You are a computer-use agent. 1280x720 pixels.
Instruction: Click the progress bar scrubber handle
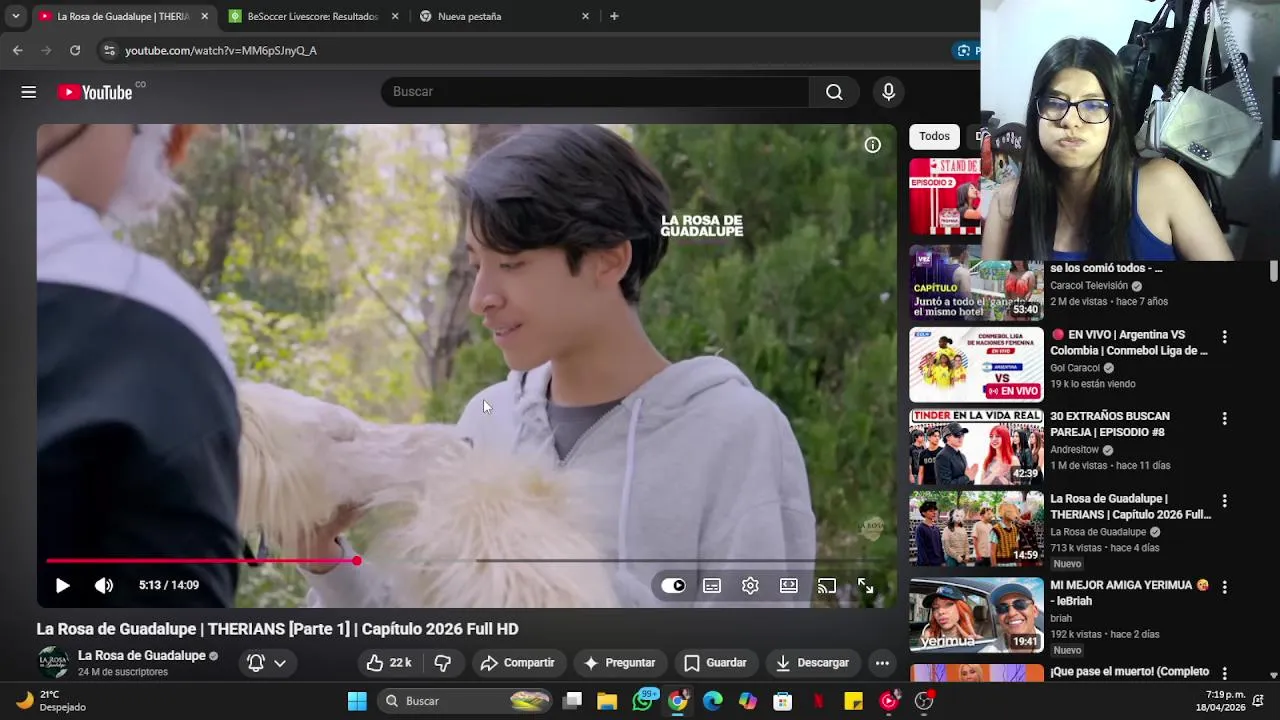[356, 561]
